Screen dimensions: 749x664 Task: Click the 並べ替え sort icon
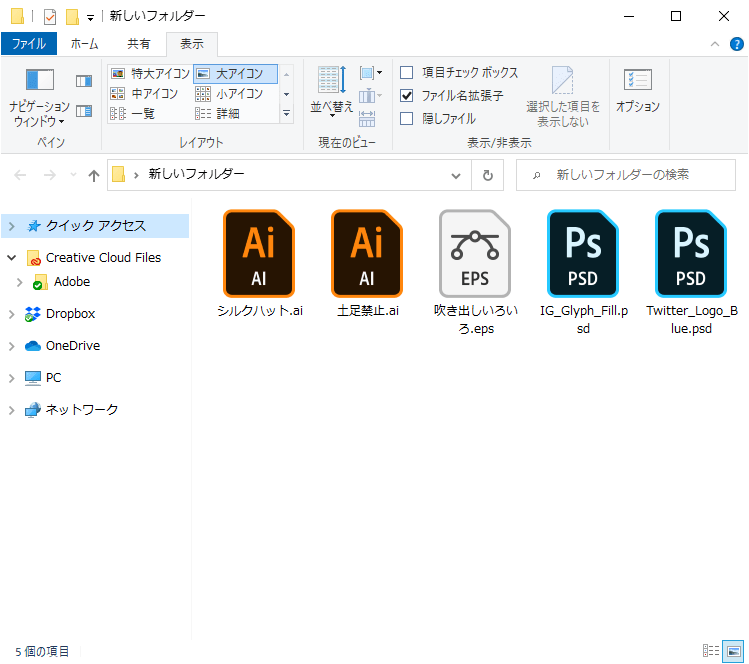[x=332, y=80]
